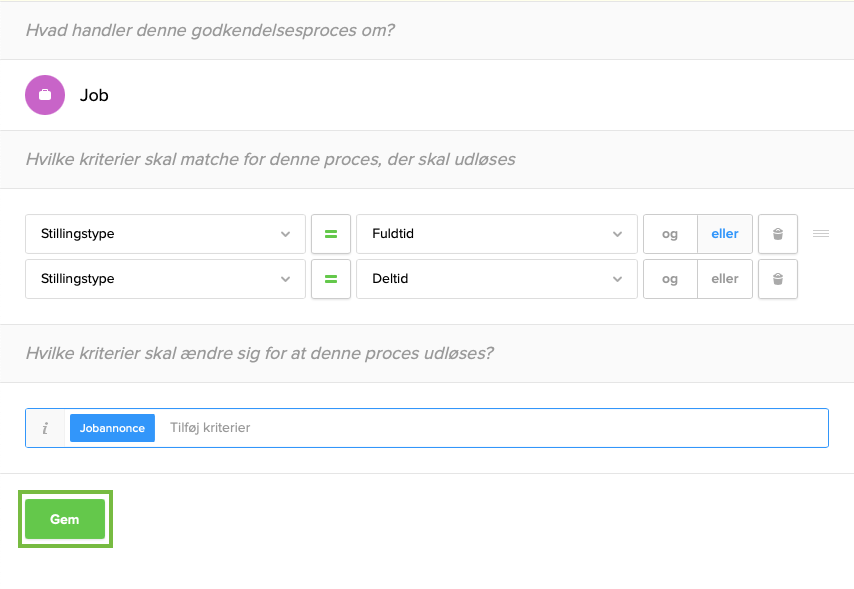The width and height of the screenshot is (854, 589).
Task: Click the "Hvad handler denne godkendelsesproces om?" header
Action: [x=210, y=30]
